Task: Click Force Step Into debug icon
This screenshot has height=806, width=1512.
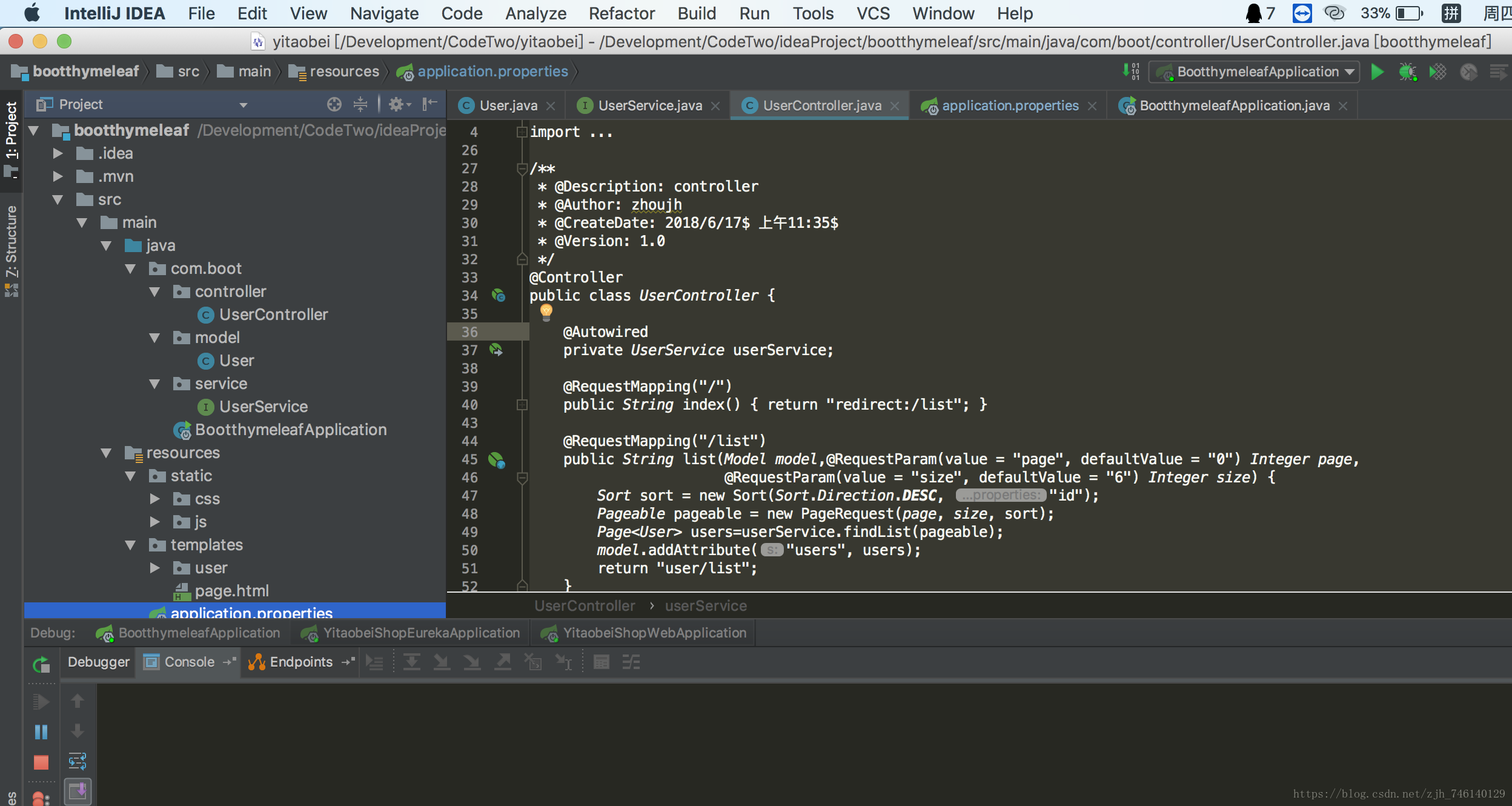Action: (472, 662)
